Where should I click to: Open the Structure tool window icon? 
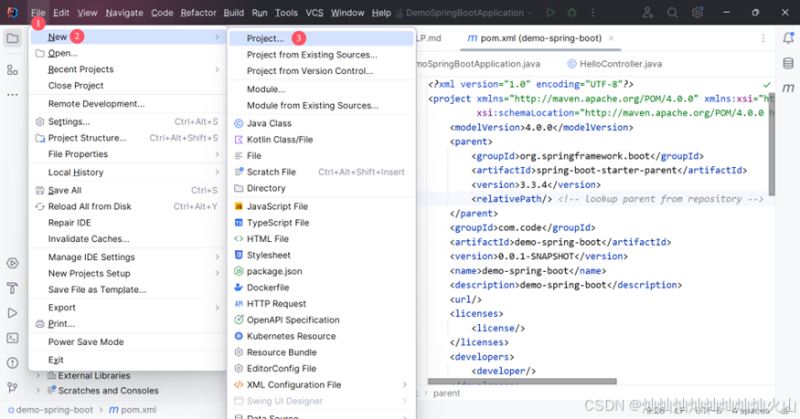click(12, 70)
